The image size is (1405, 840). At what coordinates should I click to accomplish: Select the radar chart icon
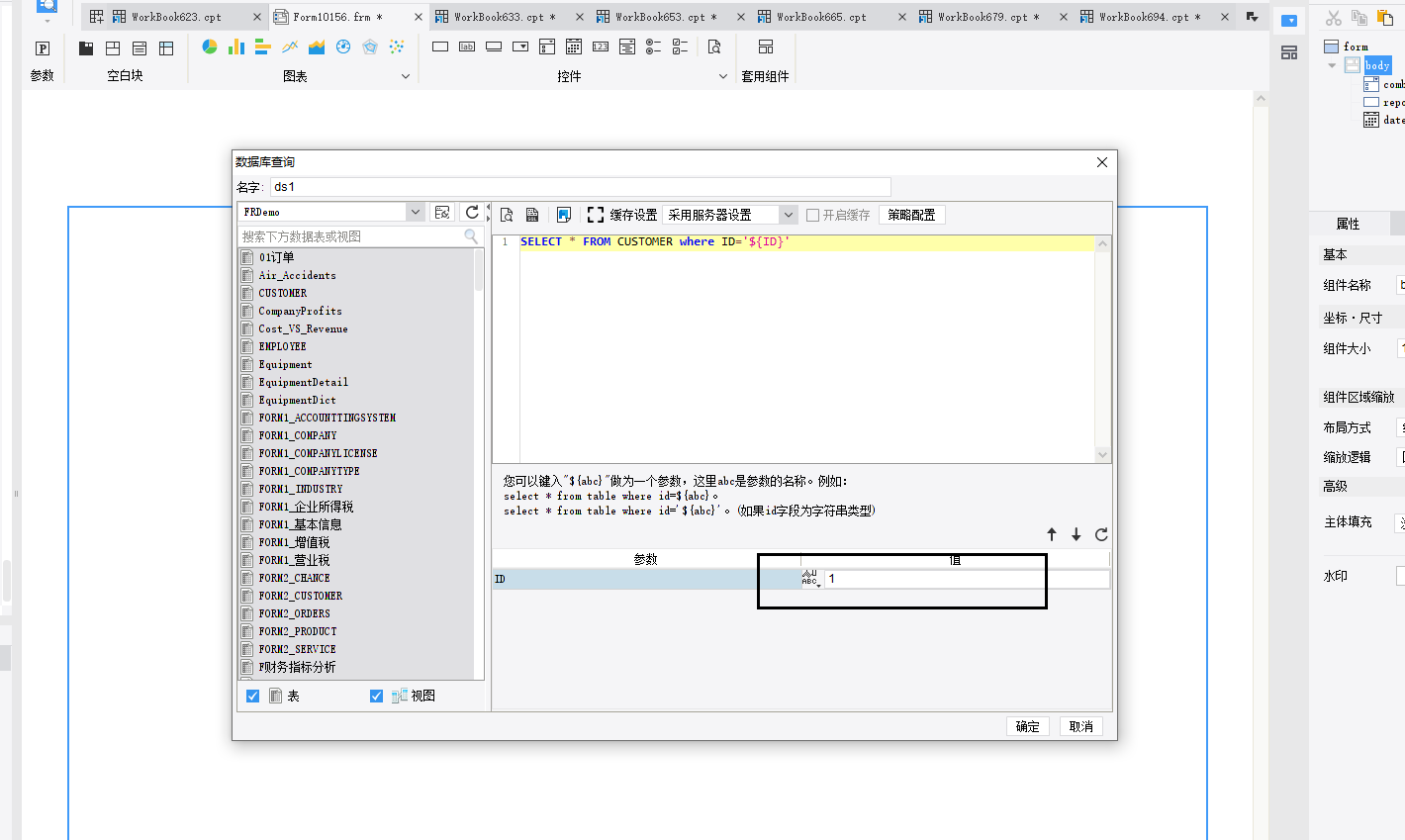click(370, 47)
